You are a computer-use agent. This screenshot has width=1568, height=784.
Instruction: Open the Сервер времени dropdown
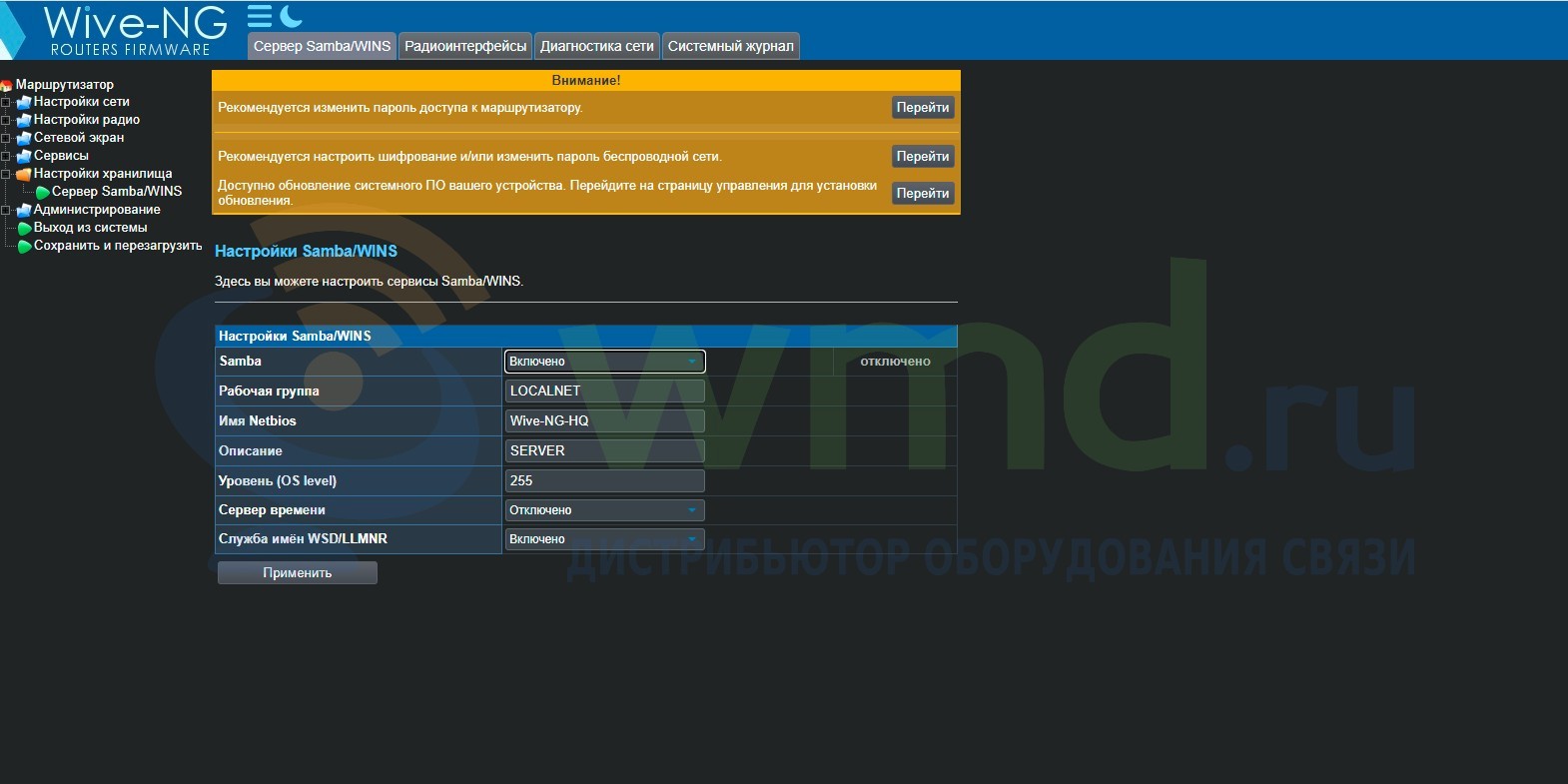(x=604, y=510)
